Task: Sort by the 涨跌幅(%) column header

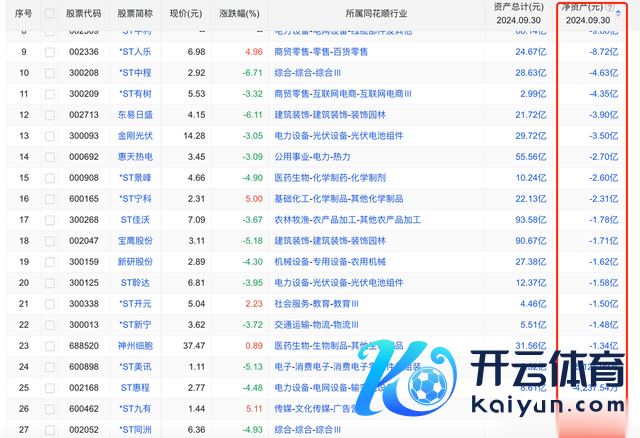Action: (x=241, y=15)
